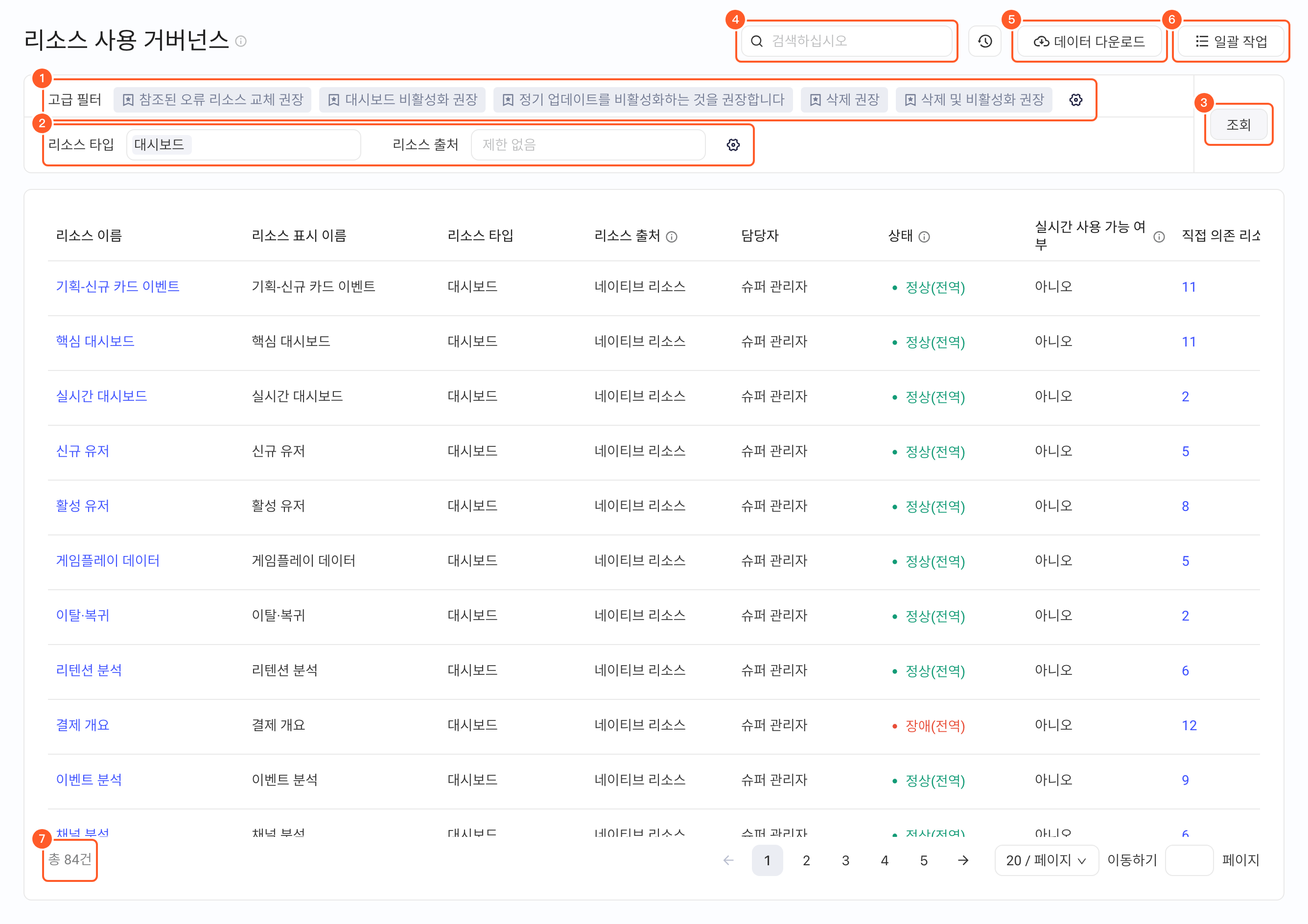Go to next page arrow
The width and height of the screenshot is (1308, 924).
pyautogui.click(x=963, y=860)
